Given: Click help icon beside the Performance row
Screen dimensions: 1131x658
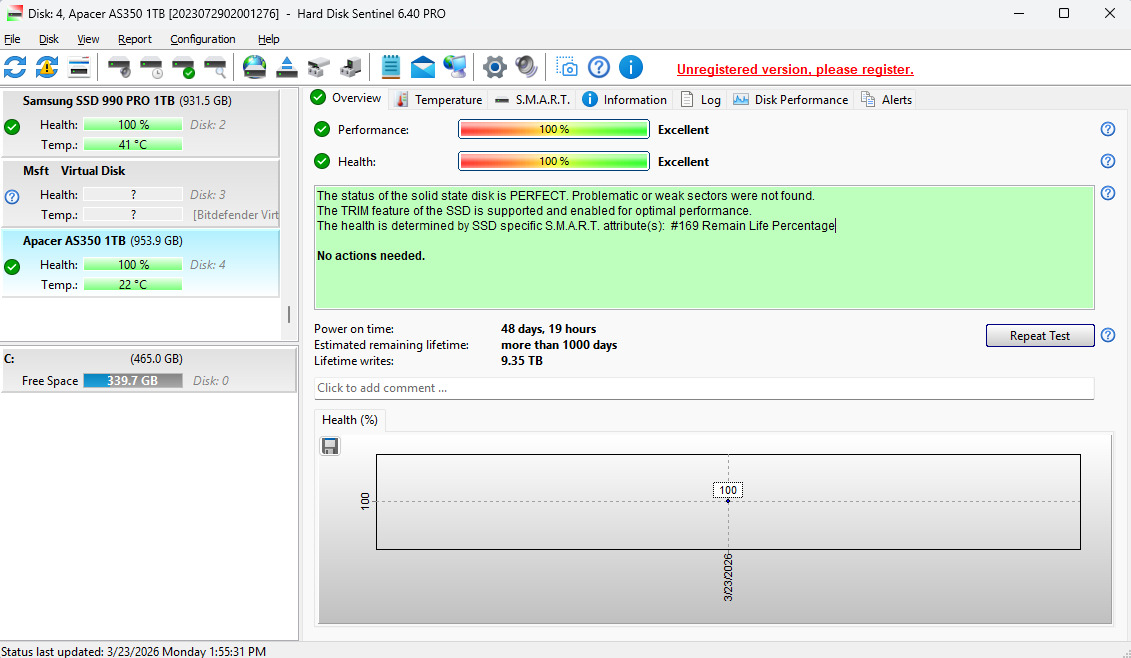Looking at the screenshot, I should tap(1108, 129).
